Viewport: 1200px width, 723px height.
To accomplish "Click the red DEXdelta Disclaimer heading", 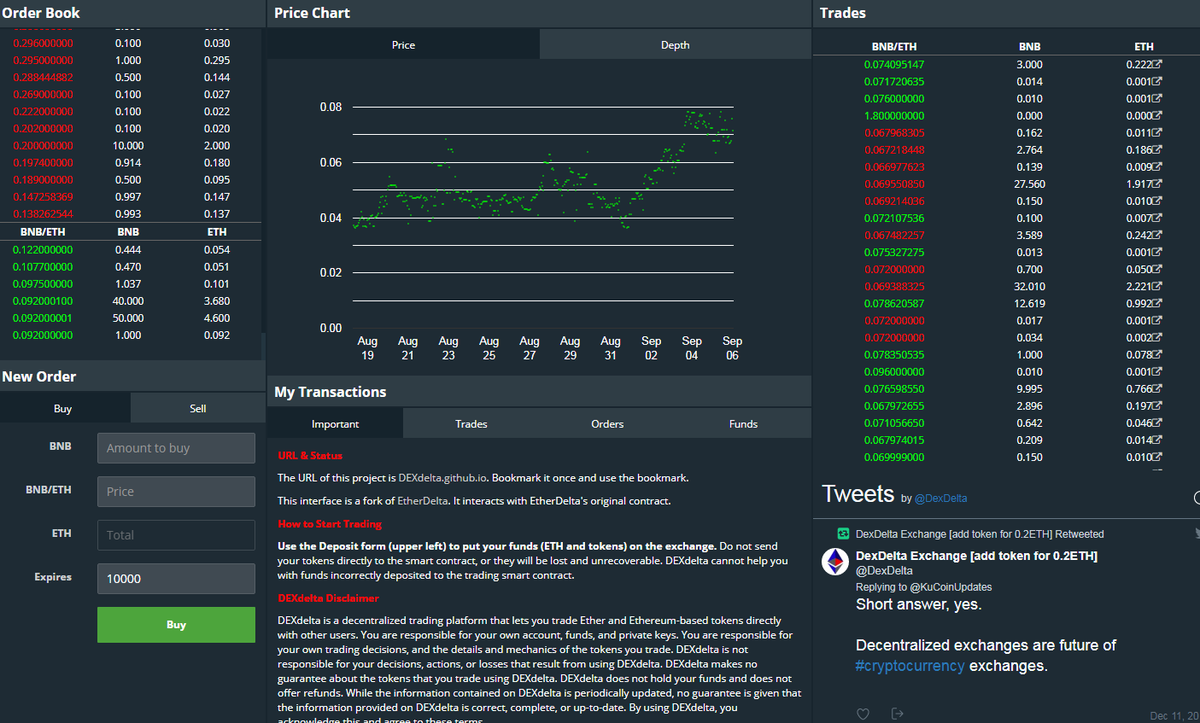I will click(328, 598).
